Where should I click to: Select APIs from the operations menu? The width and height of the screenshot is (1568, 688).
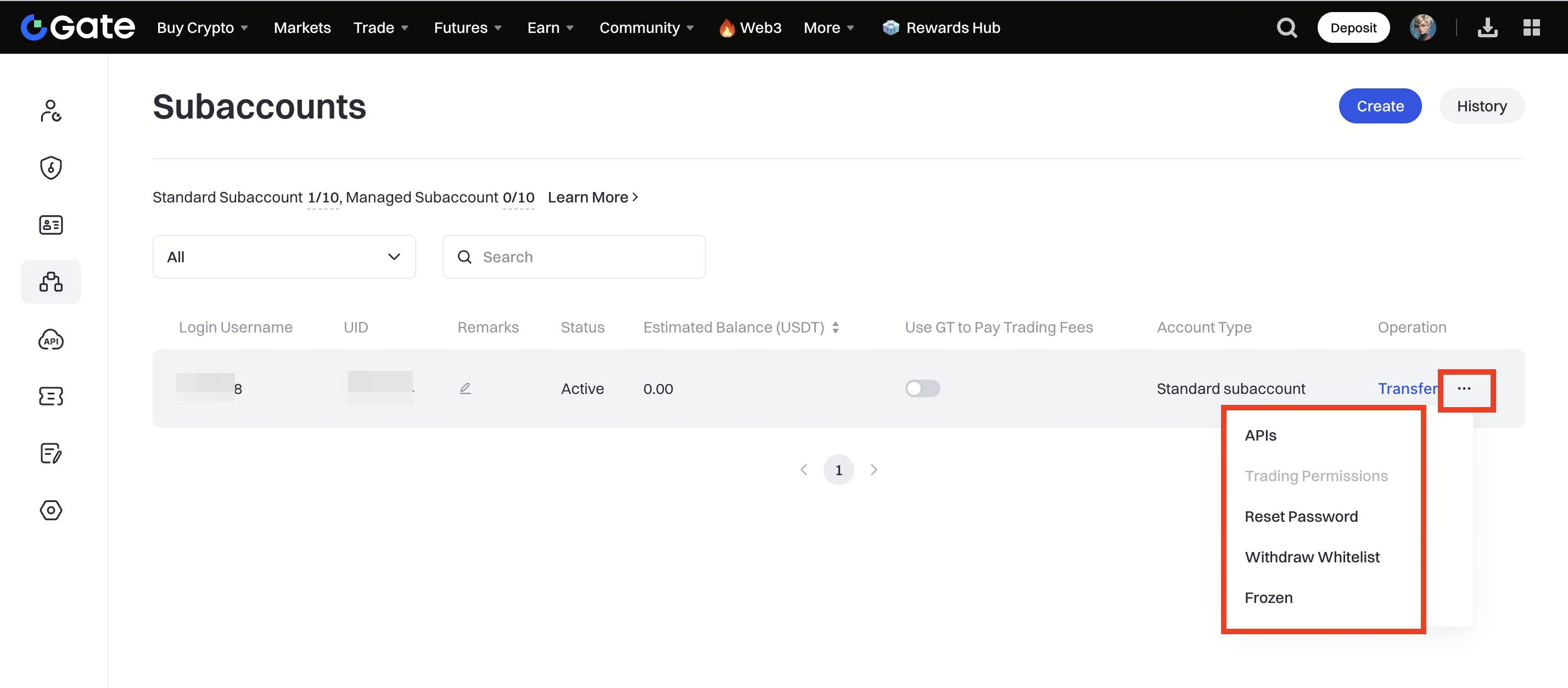(1260, 435)
